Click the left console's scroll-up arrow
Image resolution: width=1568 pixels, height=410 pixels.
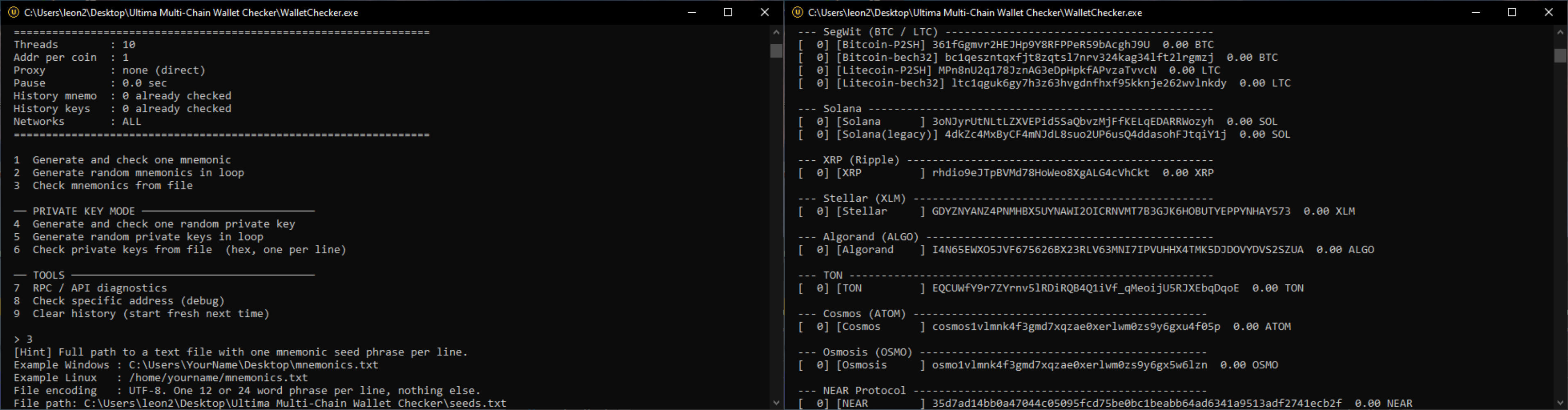(776, 32)
